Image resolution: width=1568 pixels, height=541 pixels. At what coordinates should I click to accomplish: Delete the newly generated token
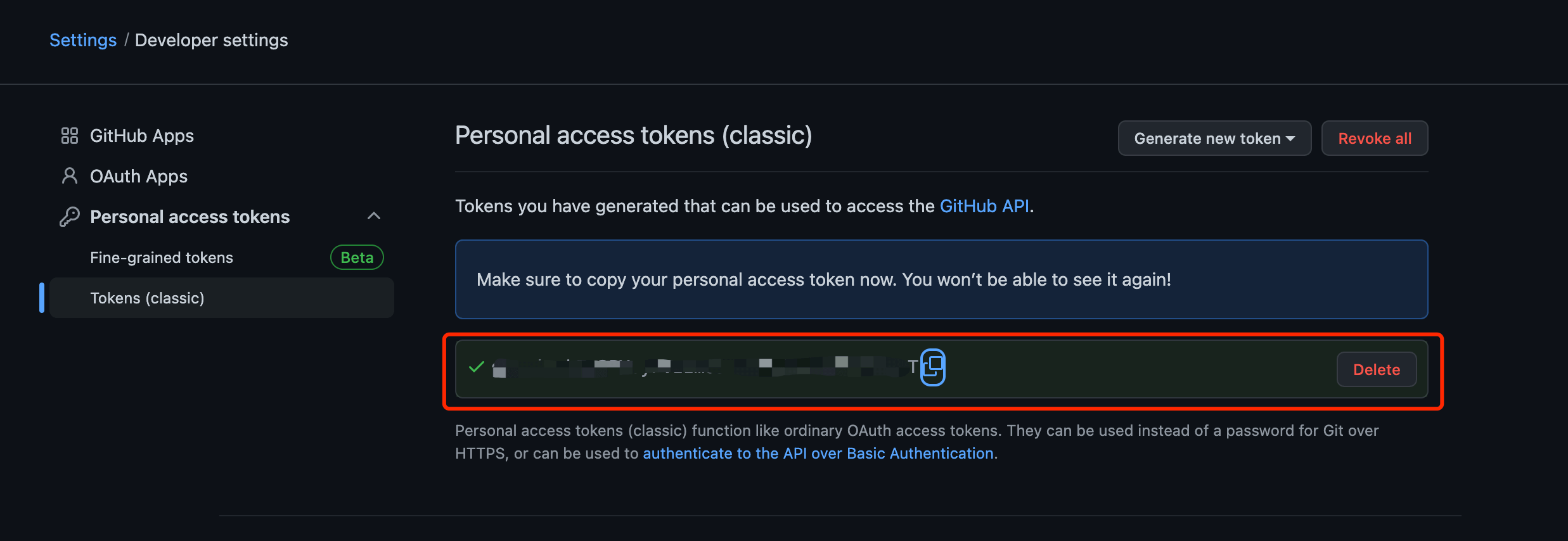pos(1377,369)
